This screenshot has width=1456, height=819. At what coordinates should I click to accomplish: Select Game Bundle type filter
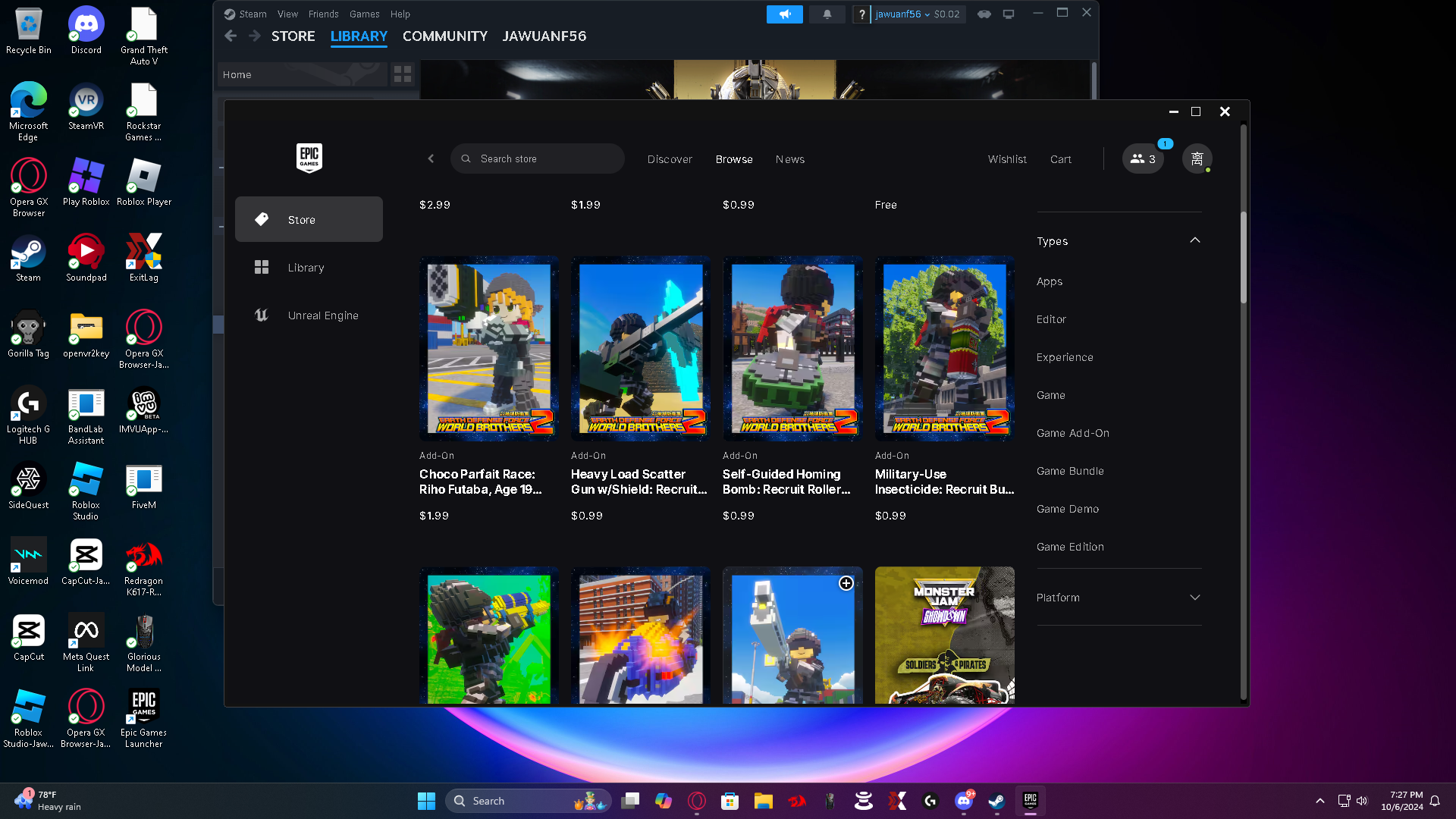1069,471
